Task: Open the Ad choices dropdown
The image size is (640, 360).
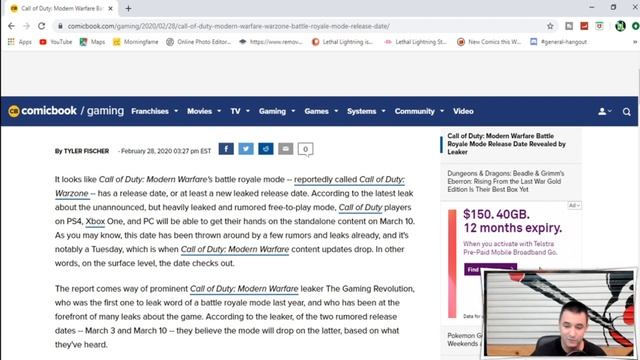Action: [x=574, y=205]
